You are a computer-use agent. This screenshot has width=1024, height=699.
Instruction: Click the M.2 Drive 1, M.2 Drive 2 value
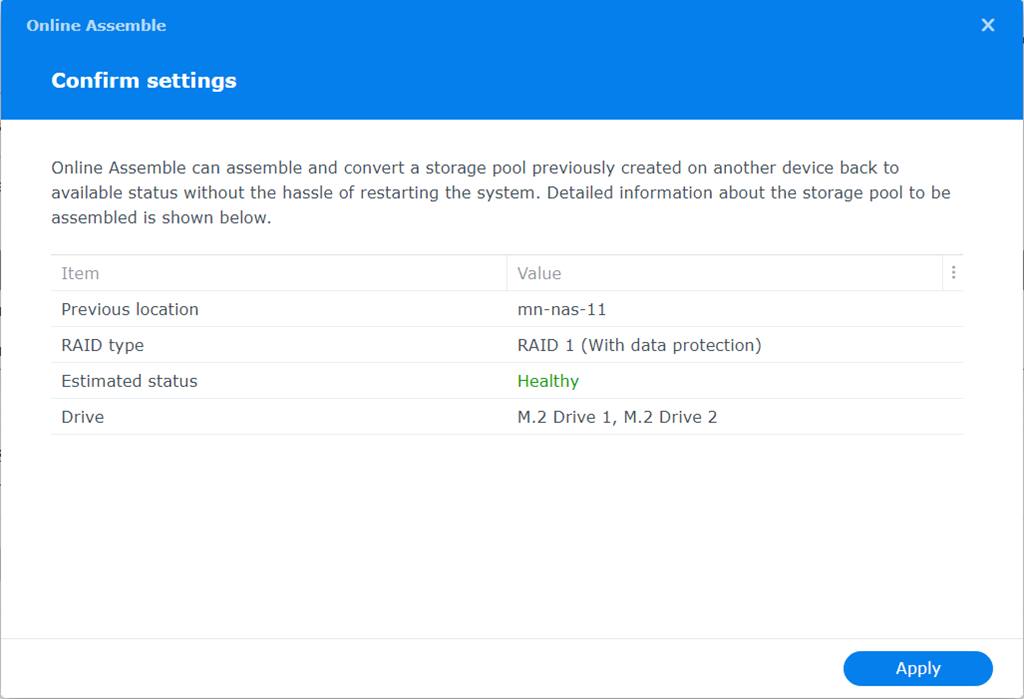point(617,417)
